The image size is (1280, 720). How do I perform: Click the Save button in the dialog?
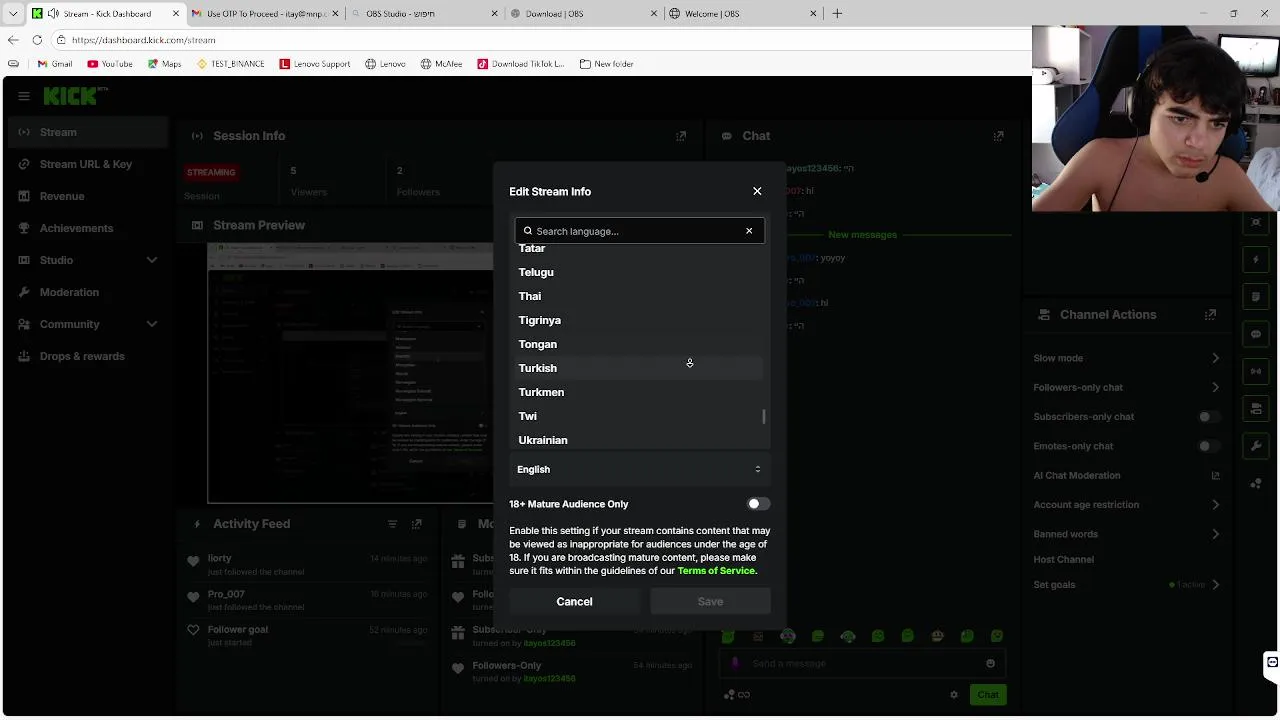click(710, 601)
